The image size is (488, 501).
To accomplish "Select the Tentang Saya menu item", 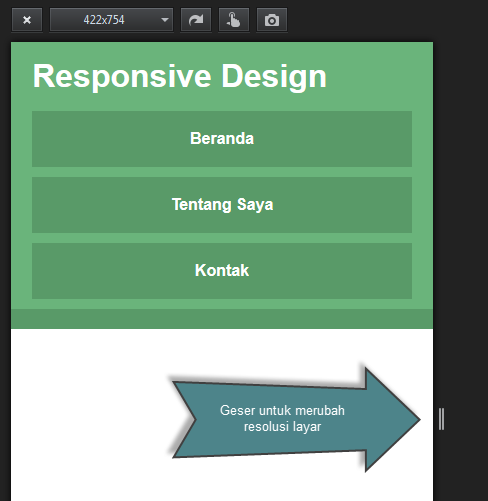I will [222, 205].
